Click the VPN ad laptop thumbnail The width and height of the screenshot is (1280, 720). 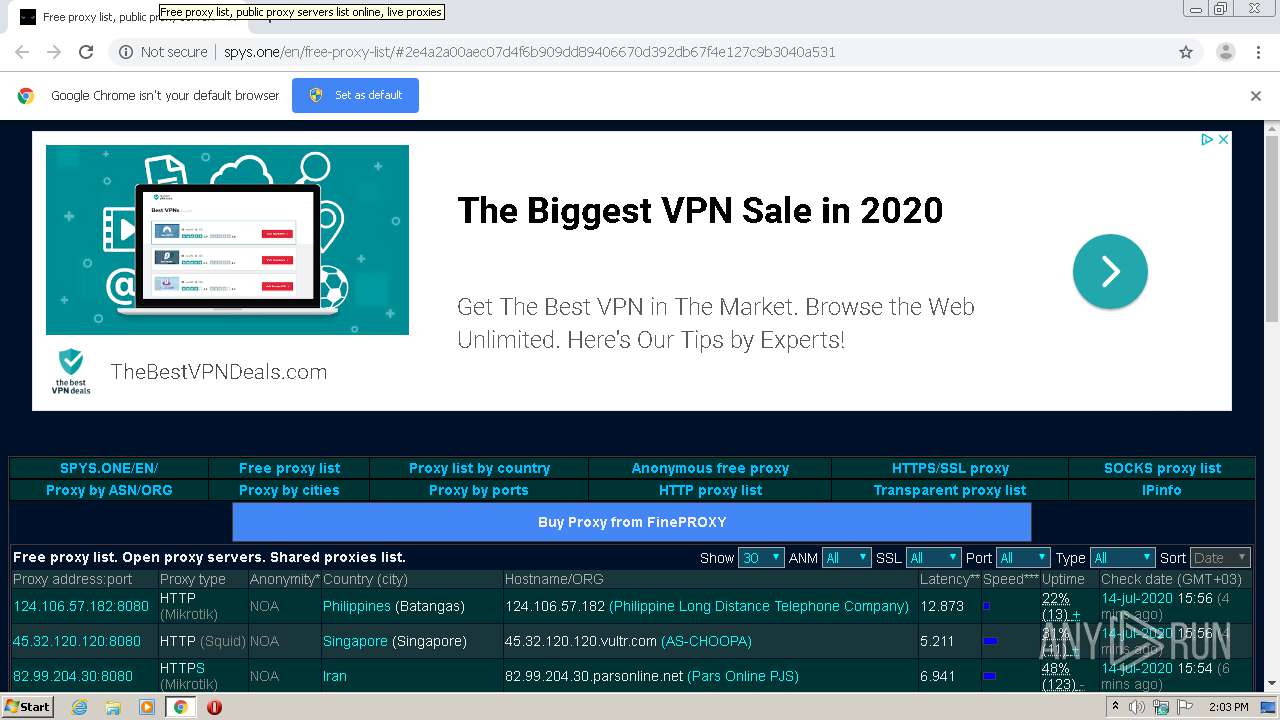[x=227, y=240]
